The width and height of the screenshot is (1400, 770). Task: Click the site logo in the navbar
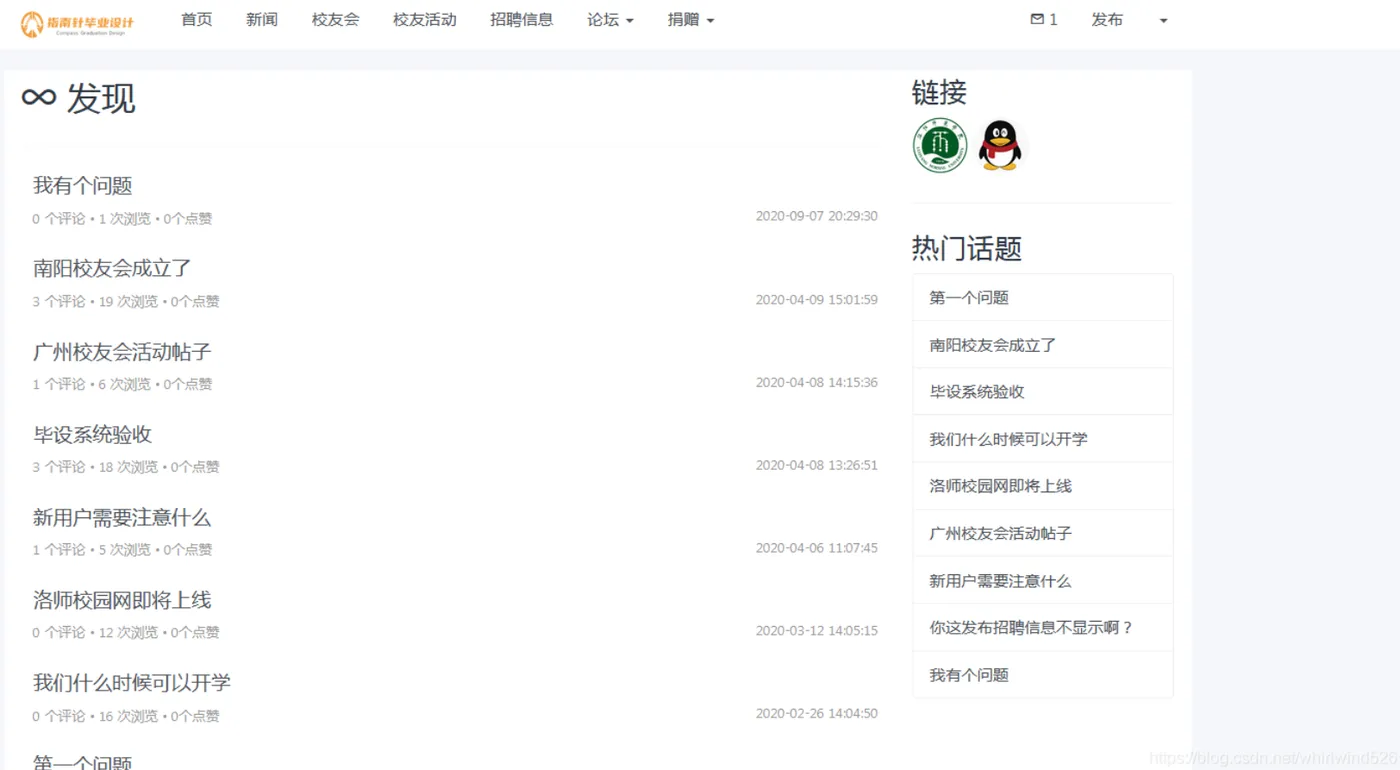(x=77, y=22)
